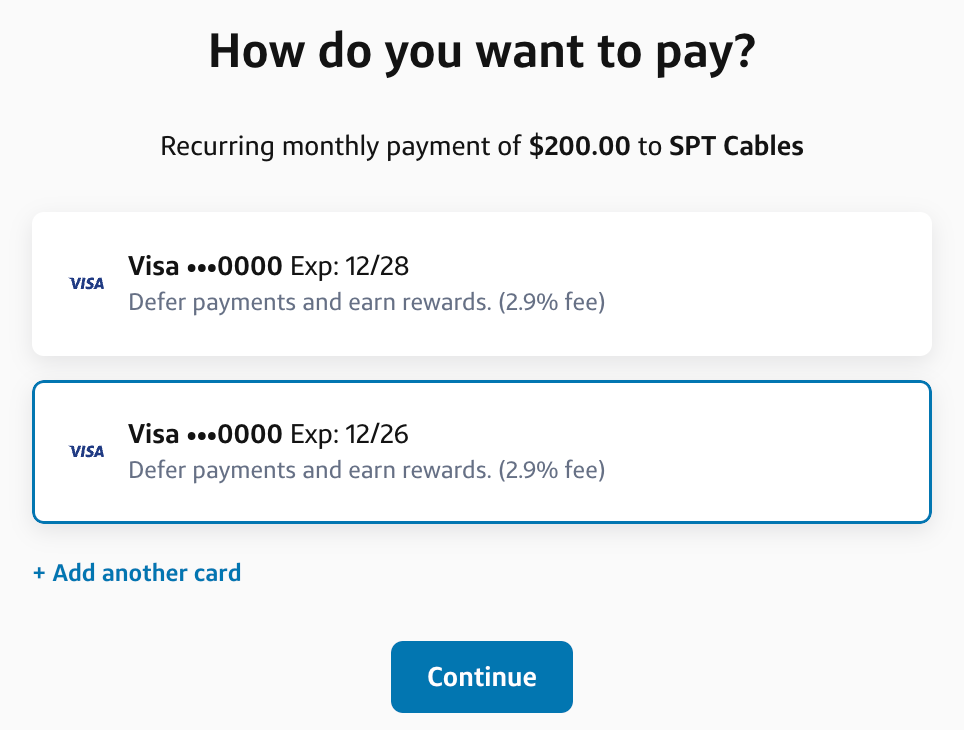The width and height of the screenshot is (964, 730).
Task: Click Visa logo on card expiring 12/26
Action: pos(87,452)
